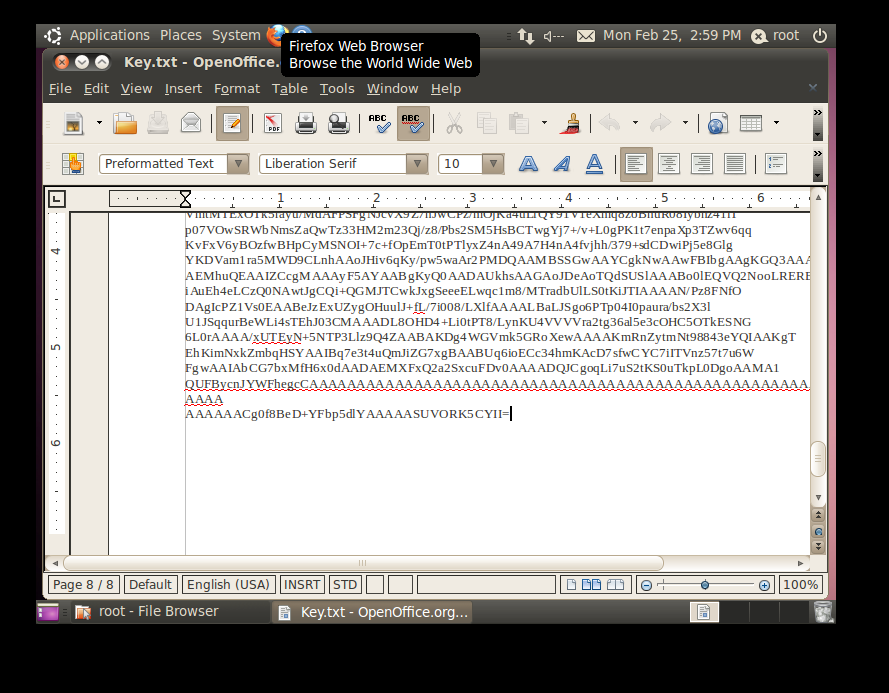Select book mode view layout icon

click(x=616, y=585)
